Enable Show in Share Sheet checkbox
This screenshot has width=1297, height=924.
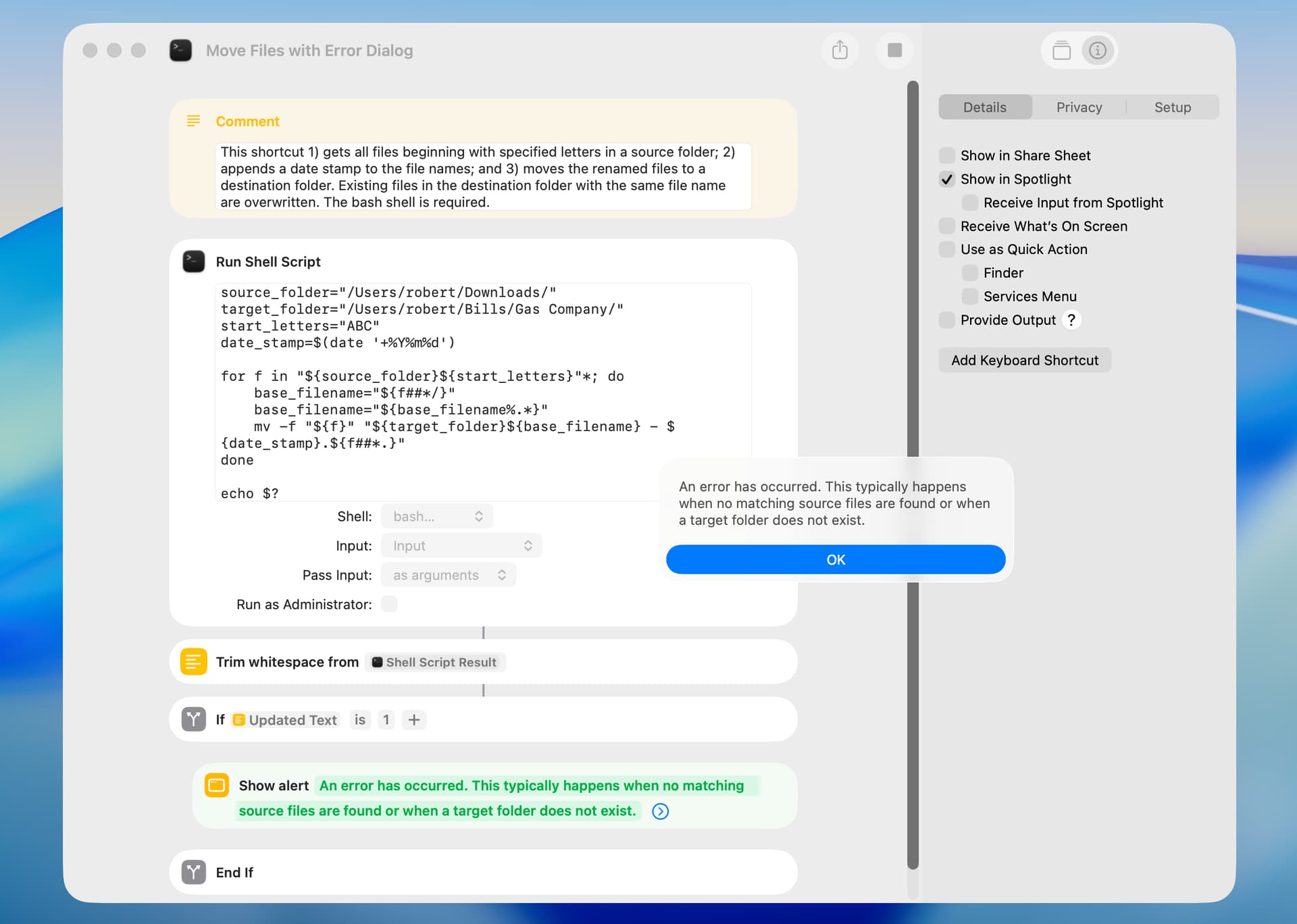point(947,155)
